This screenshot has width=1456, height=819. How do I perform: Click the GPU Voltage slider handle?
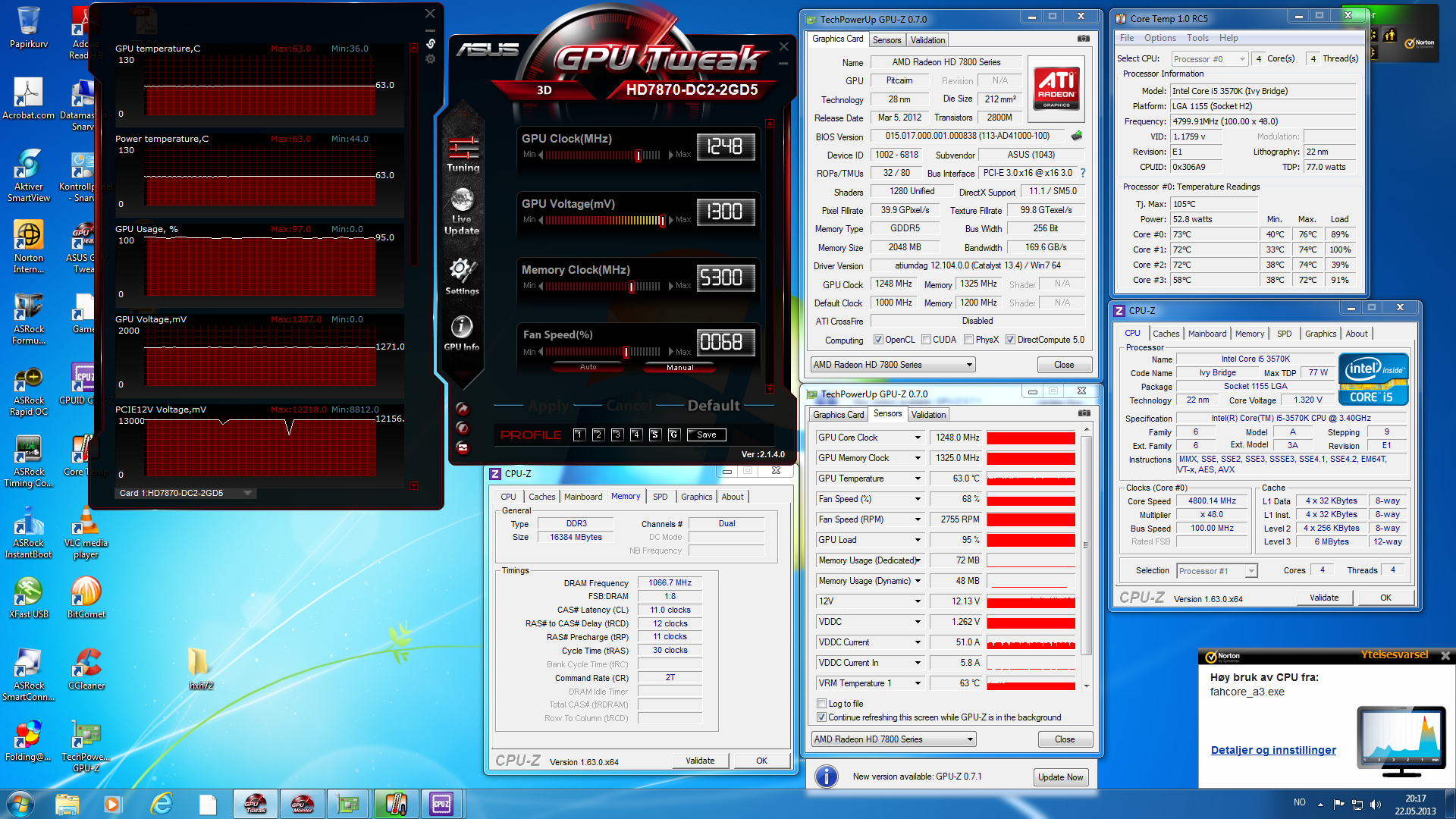661,220
